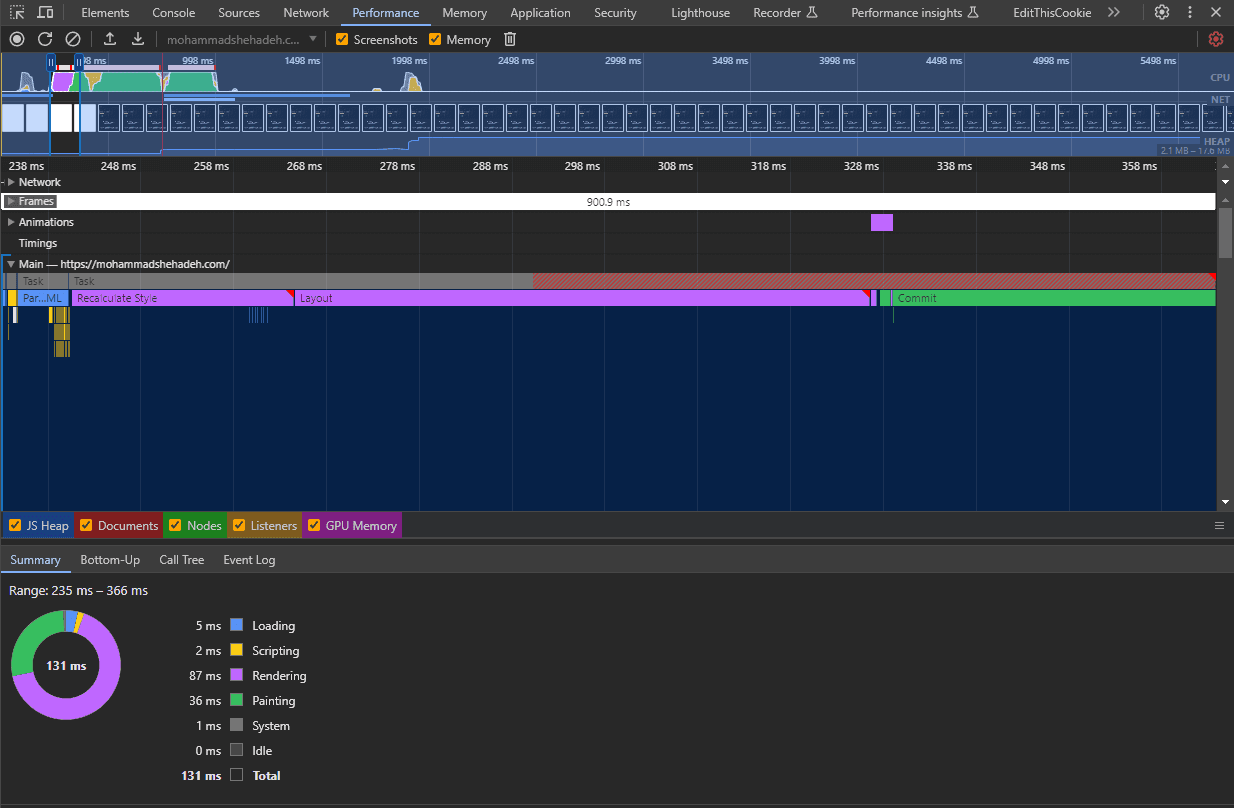
Task: Clear the recording with the clear icon
Action: 72,39
